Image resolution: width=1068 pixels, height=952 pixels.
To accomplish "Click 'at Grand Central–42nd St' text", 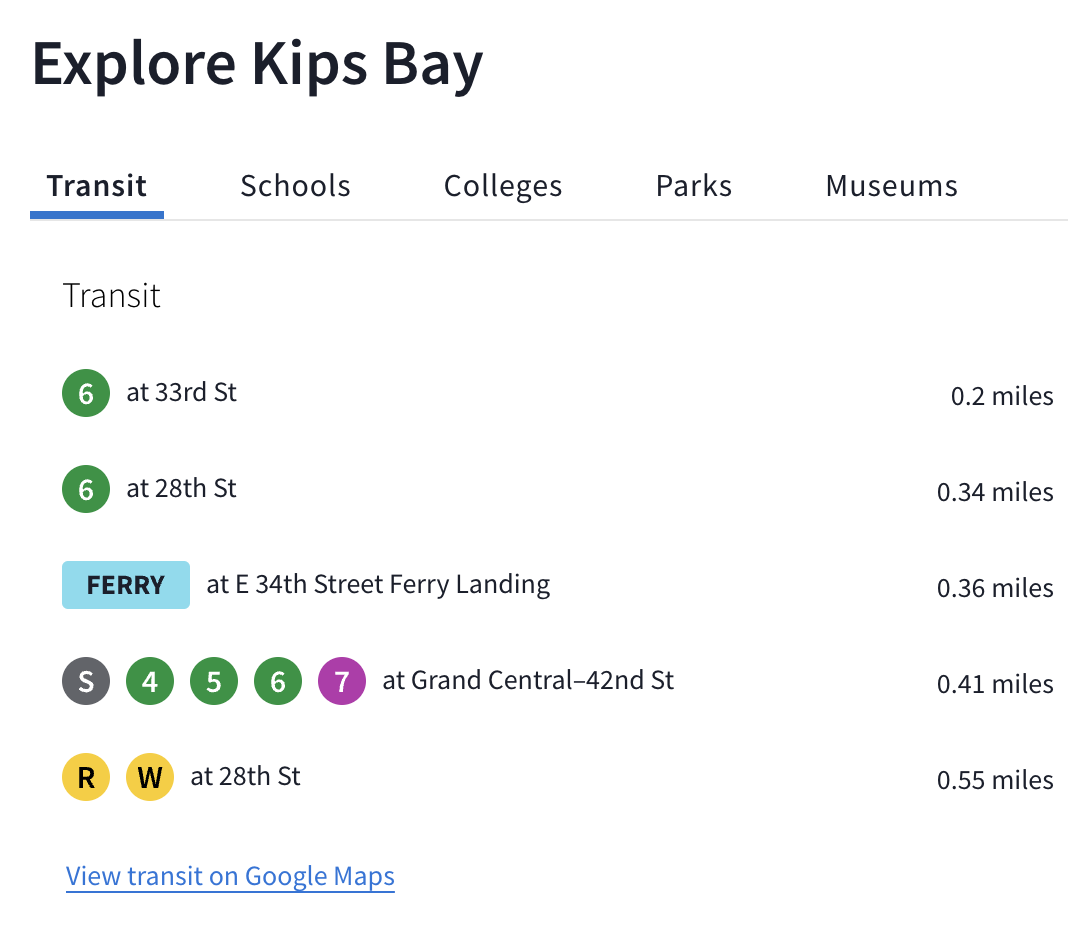I will 528,680.
